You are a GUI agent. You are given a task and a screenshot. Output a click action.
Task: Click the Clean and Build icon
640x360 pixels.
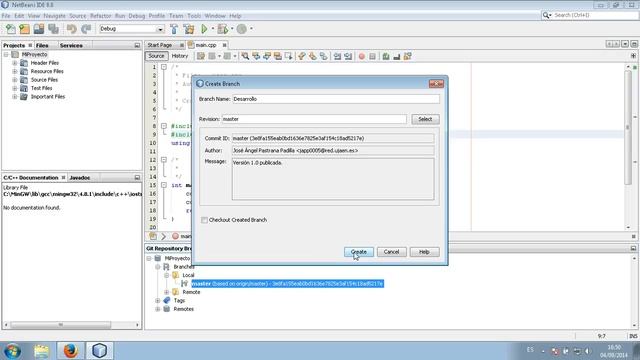pyautogui.click(x=189, y=29)
